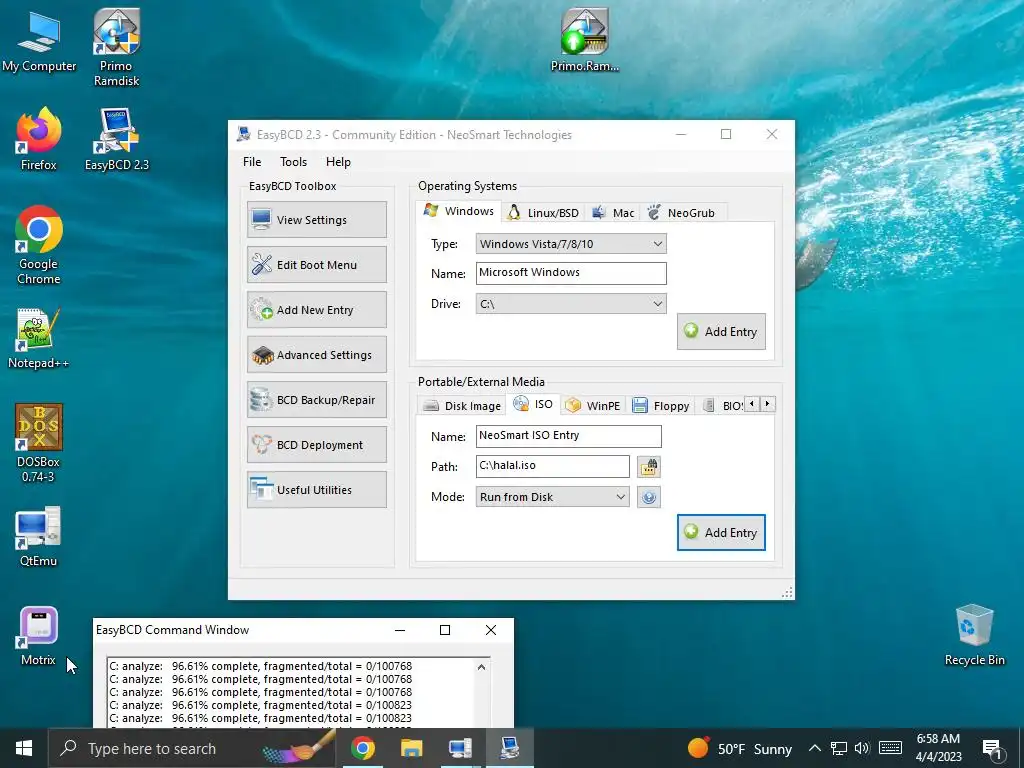Open My Computer desktop icon
The image size is (1024, 768).
[x=39, y=42]
